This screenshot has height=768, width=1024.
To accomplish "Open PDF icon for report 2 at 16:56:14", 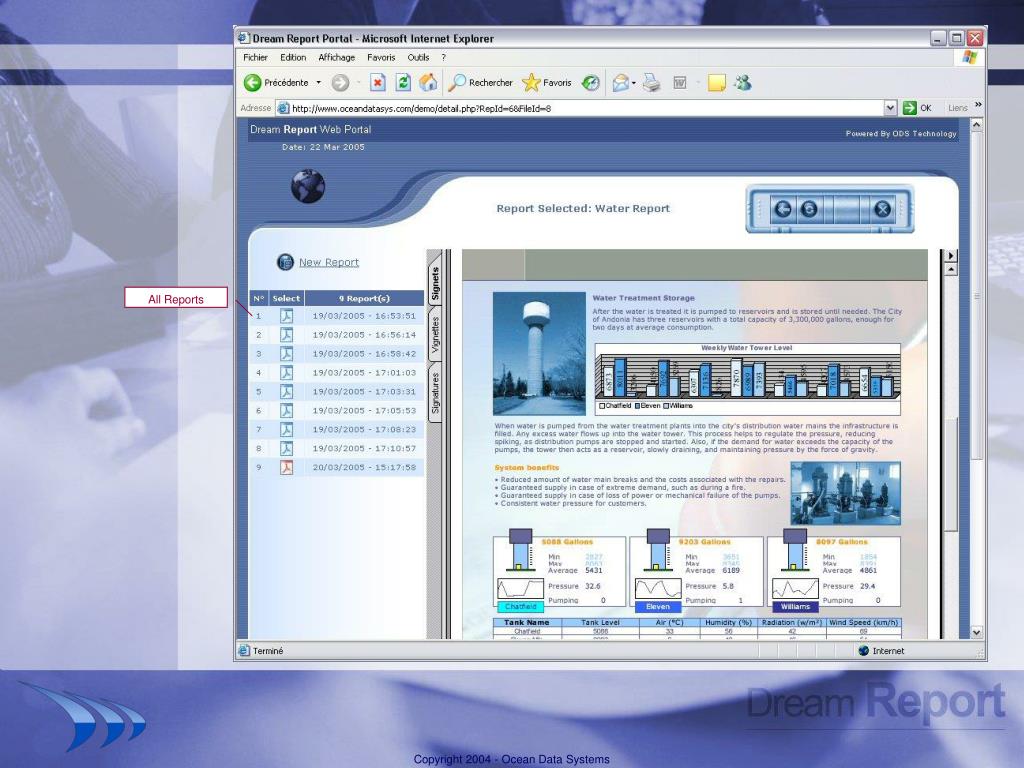I will tap(286, 335).
